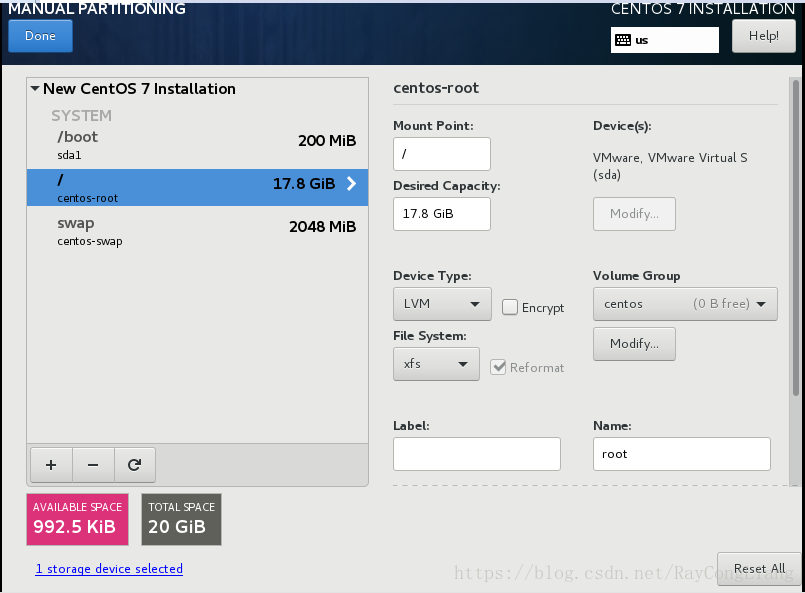The height and width of the screenshot is (593, 805).
Task: Toggle the Encrypt checkbox
Action: 510,307
